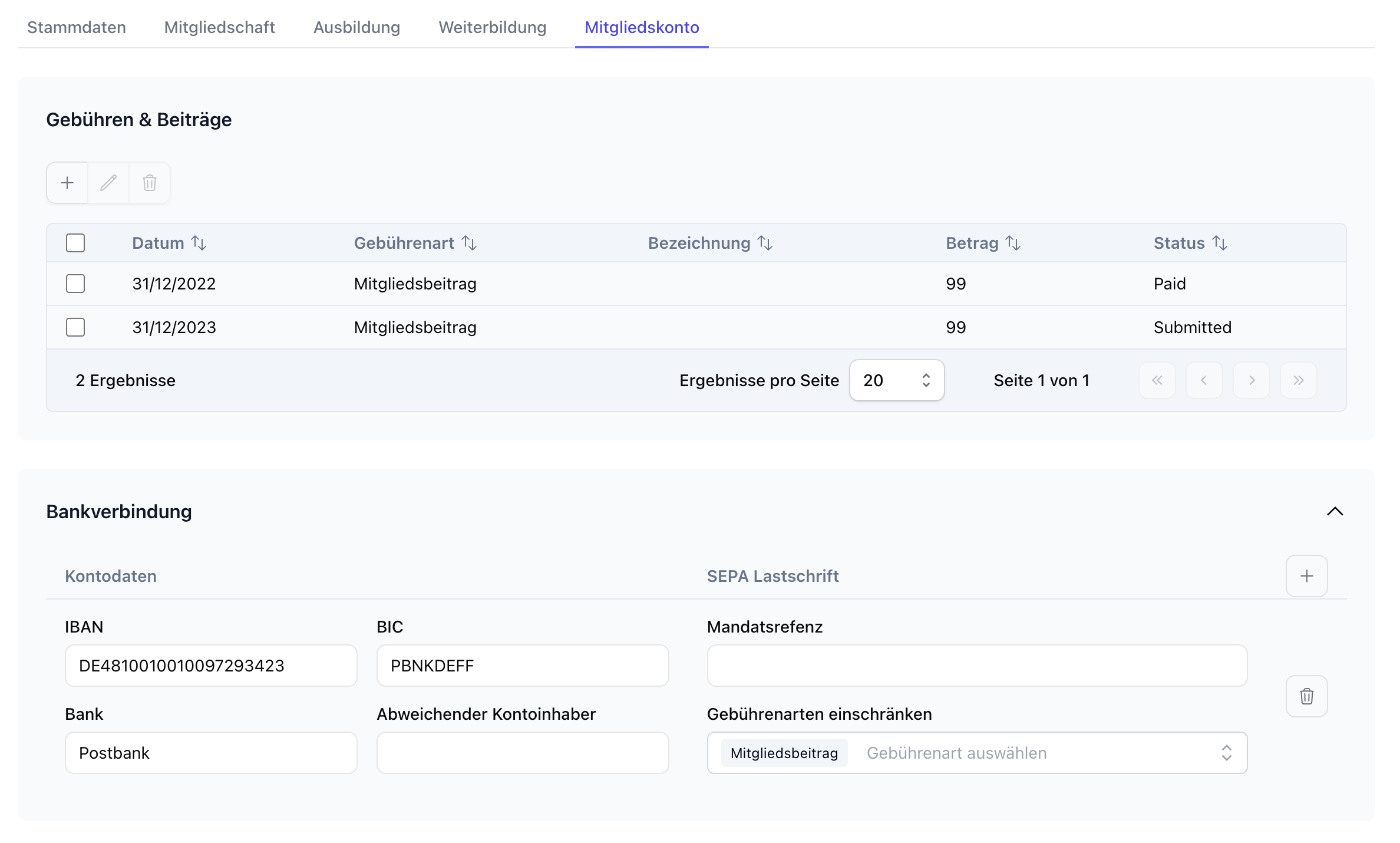Click the trash icon in fees toolbar
Screen dimensions: 1400x843
[150, 183]
